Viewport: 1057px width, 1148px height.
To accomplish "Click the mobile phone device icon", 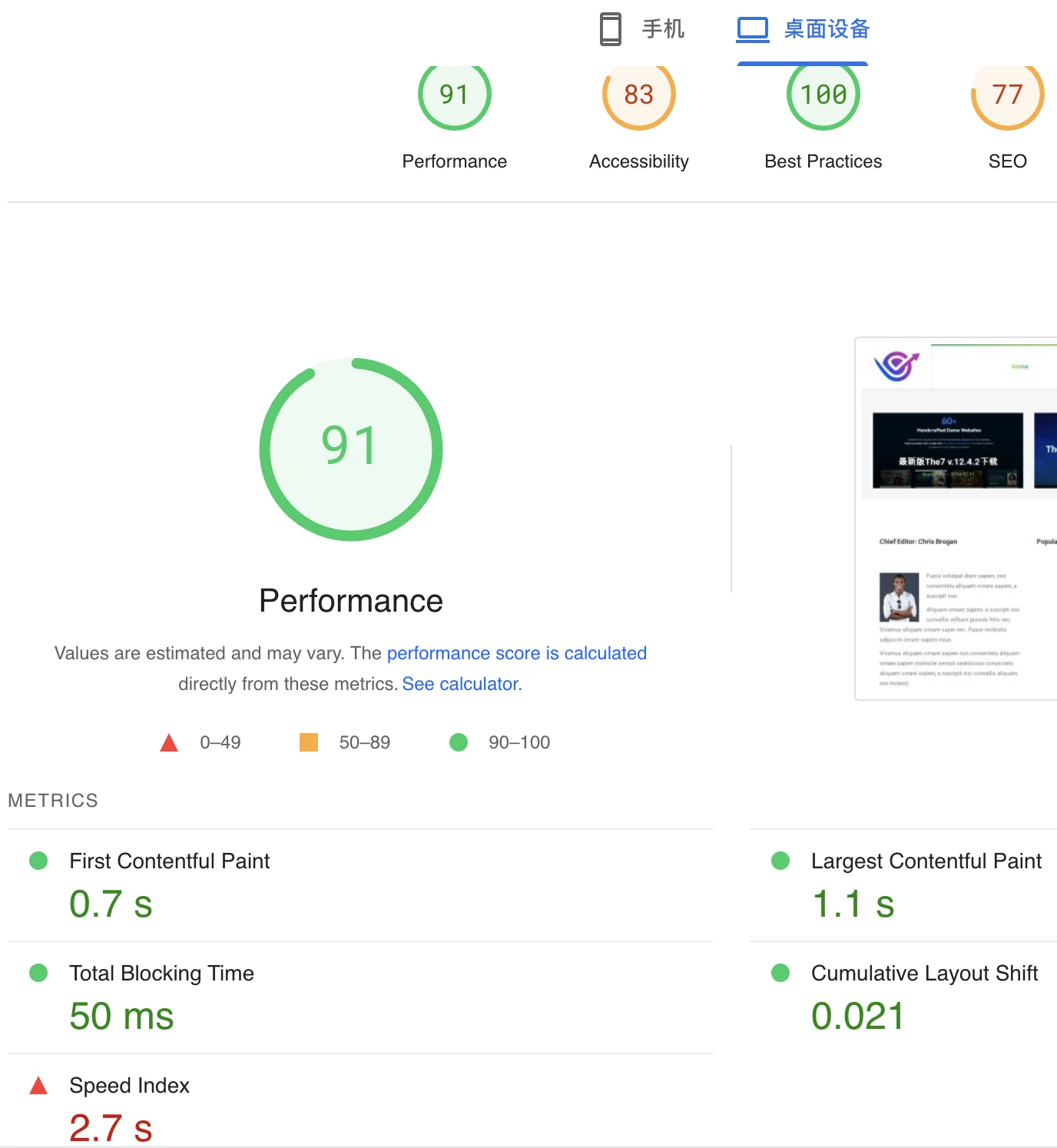I will pyautogui.click(x=610, y=29).
